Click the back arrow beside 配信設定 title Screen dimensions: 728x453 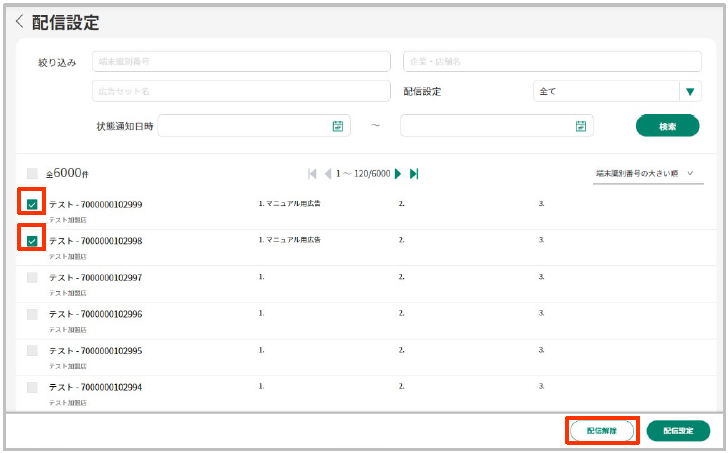point(19,22)
